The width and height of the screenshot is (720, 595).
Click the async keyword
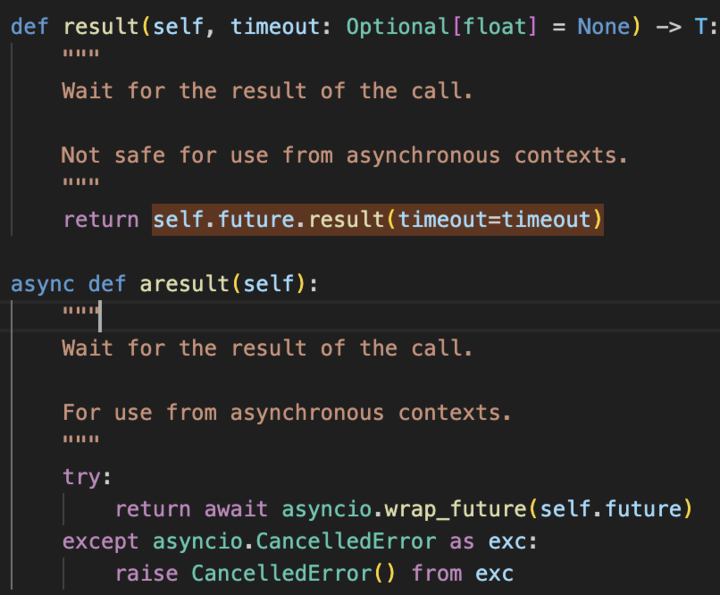[x=43, y=284]
